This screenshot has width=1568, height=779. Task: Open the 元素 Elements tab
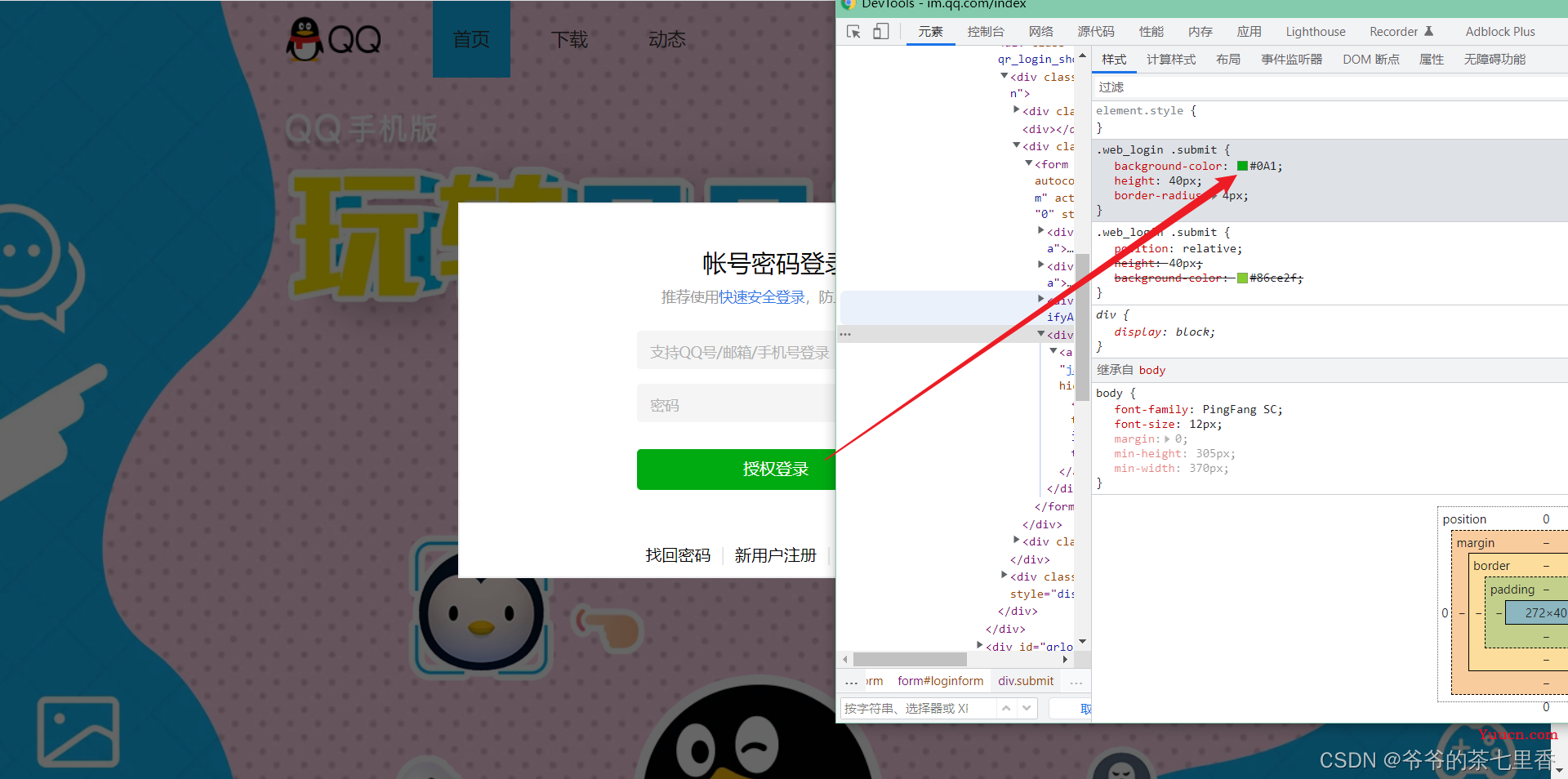point(931,32)
